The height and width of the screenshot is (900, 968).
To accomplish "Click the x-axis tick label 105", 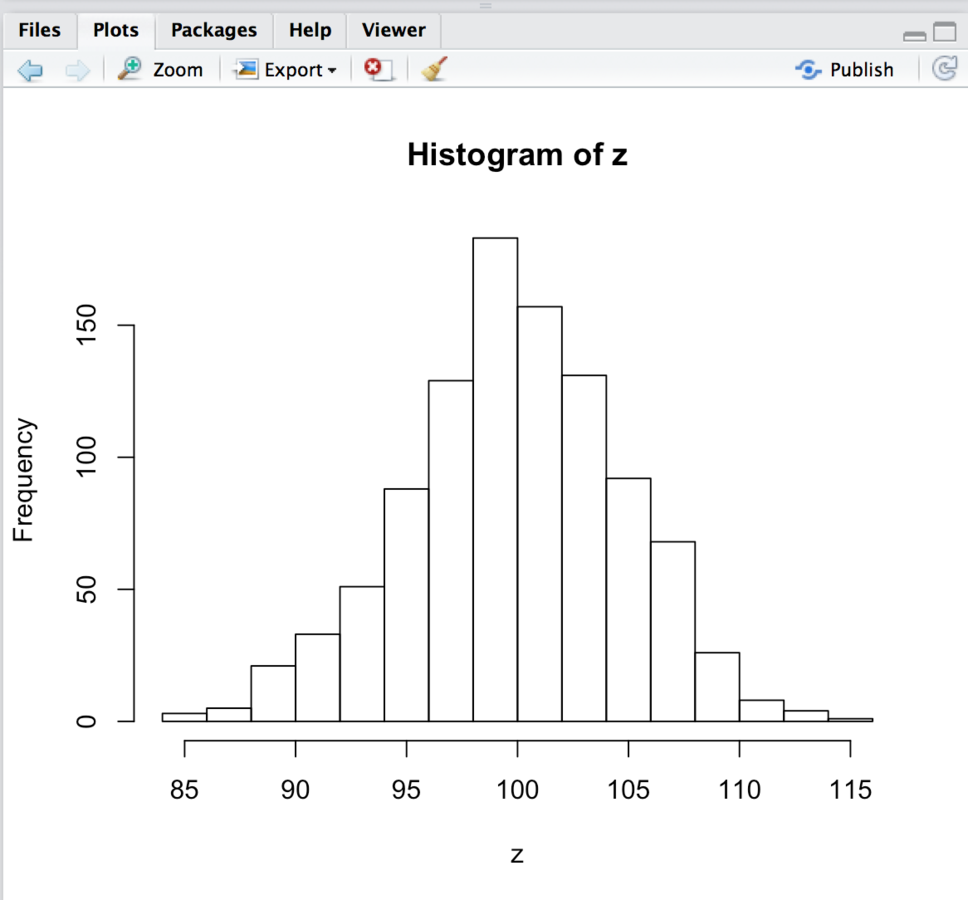I will coord(628,790).
